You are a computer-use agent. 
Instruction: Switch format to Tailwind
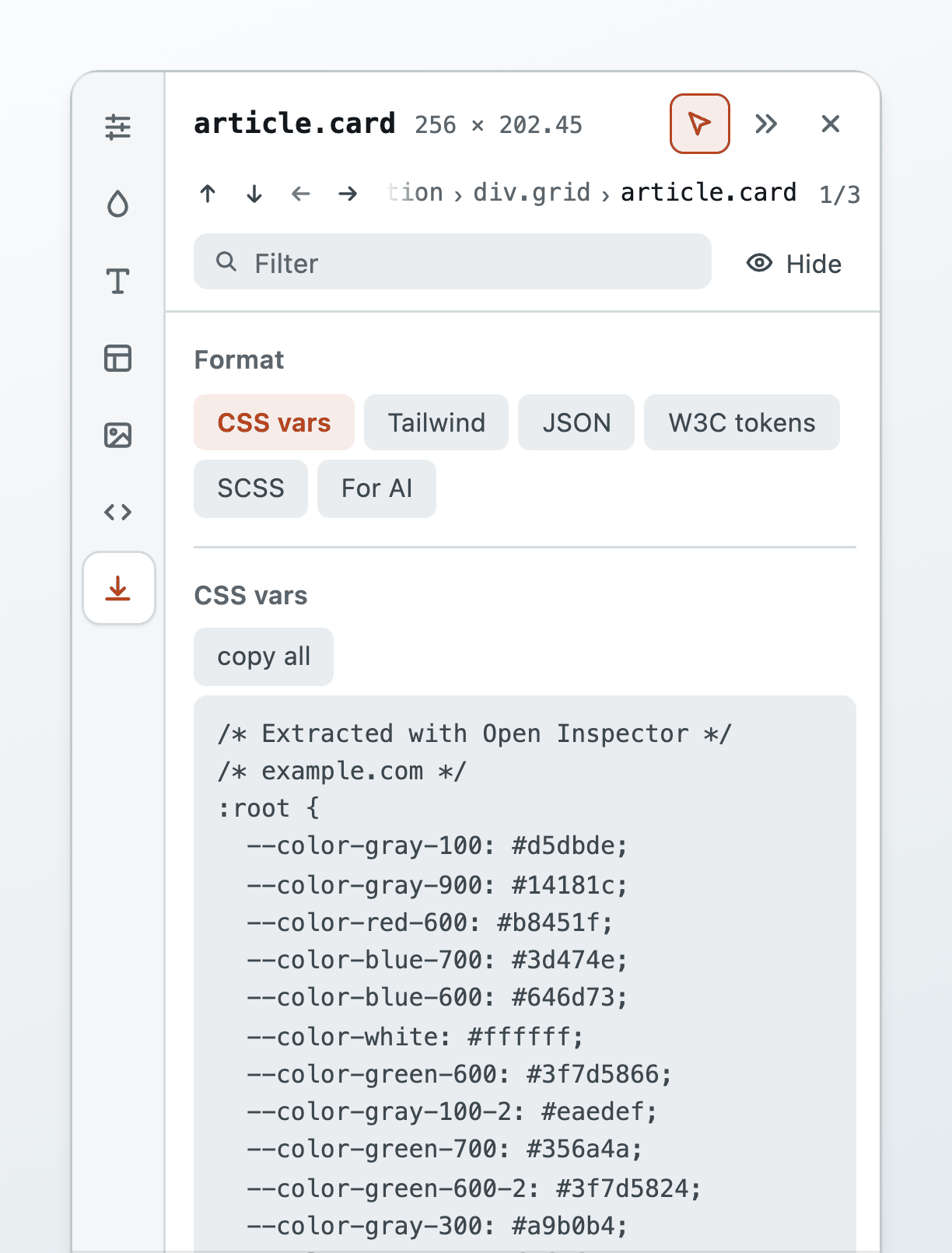coord(436,422)
